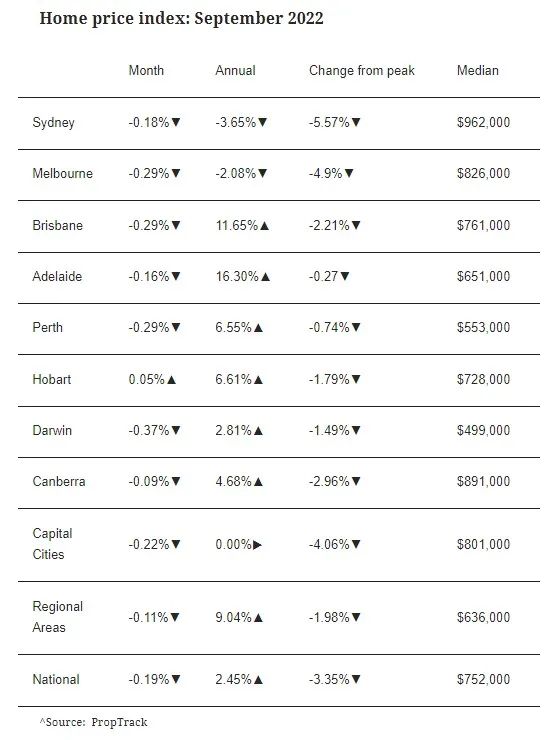Click the Sydney row label
The image size is (554, 740).
53,123
